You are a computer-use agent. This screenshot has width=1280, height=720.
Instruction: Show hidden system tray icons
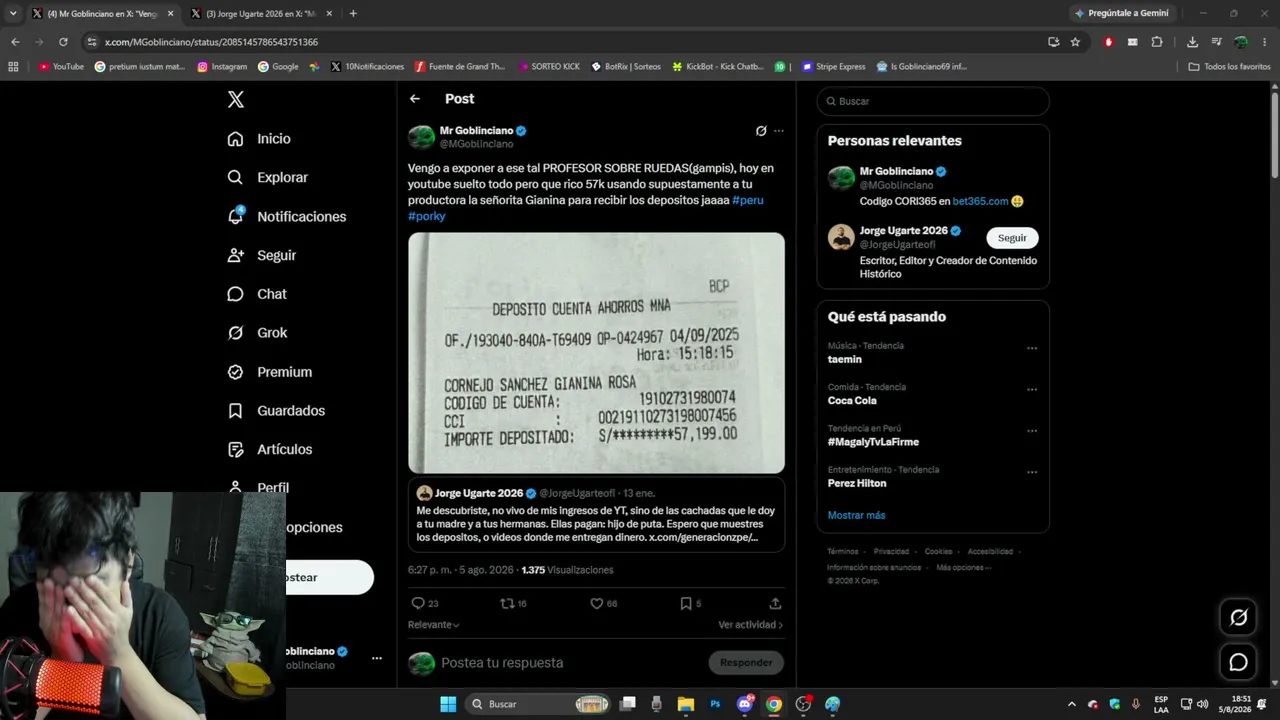tap(1072, 704)
